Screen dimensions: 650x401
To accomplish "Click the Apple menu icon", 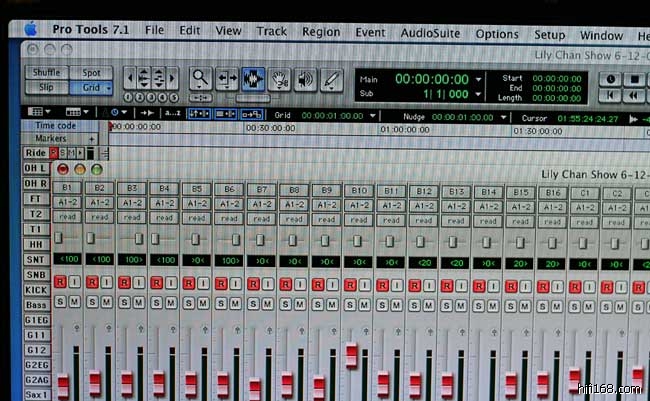I will 32,31.
